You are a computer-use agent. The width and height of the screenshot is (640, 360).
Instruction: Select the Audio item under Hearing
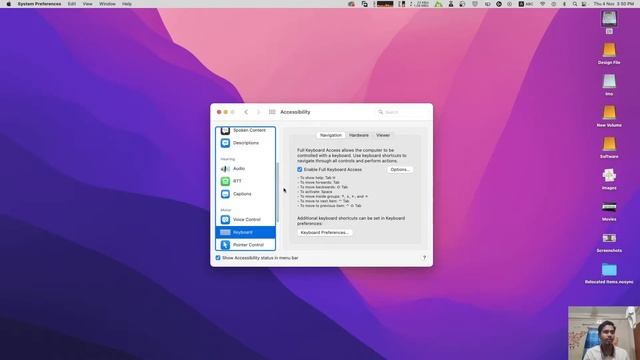[245, 169]
